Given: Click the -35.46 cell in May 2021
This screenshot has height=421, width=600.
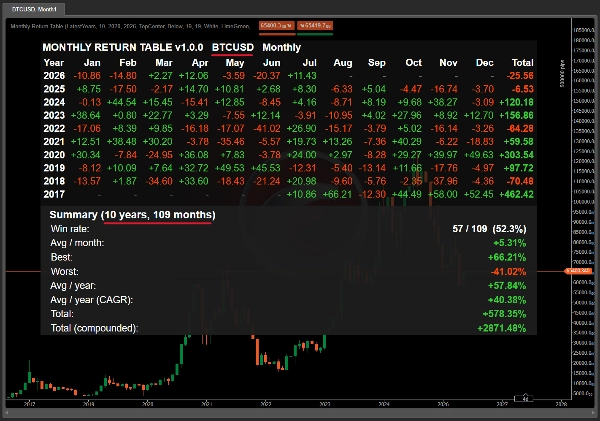Looking at the screenshot, I should (x=231, y=142).
